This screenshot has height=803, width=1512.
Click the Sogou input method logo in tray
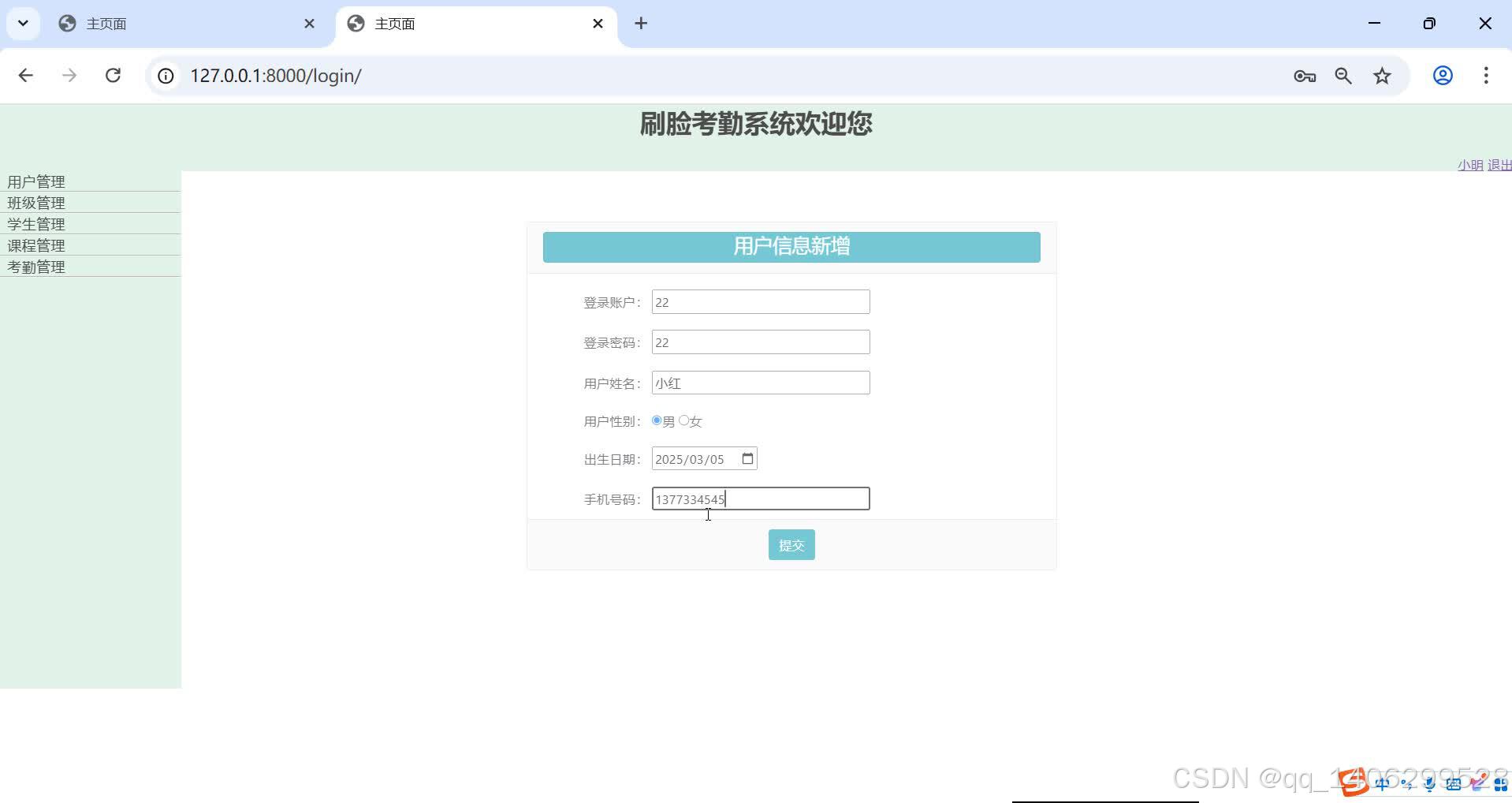1354,782
